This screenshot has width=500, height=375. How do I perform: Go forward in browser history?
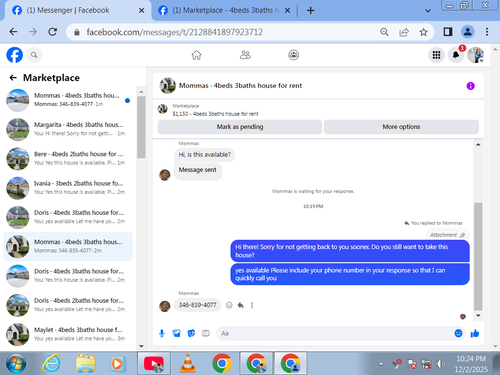[33, 32]
